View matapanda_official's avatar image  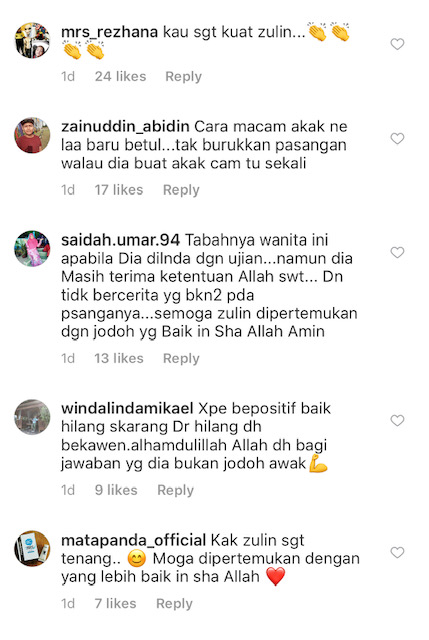pos(32,549)
